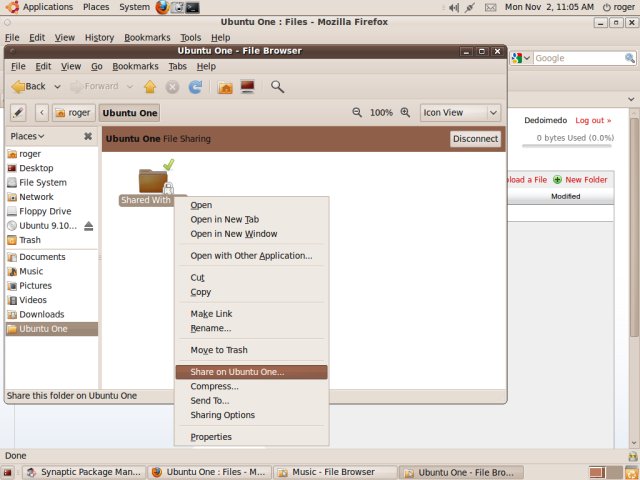Choose Open in New Window from context menu
The image size is (640, 480).
click(x=251, y=234)
